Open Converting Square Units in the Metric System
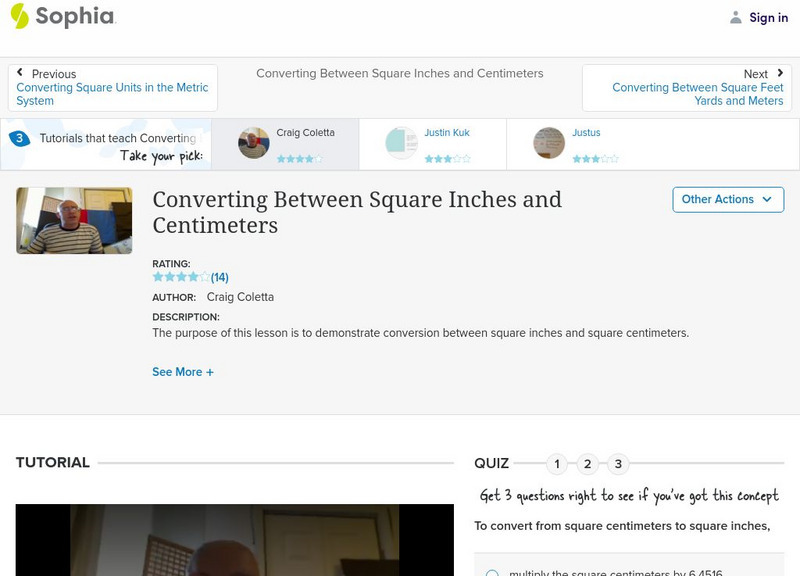Screen dimensions: 800x576 point(113,94)
